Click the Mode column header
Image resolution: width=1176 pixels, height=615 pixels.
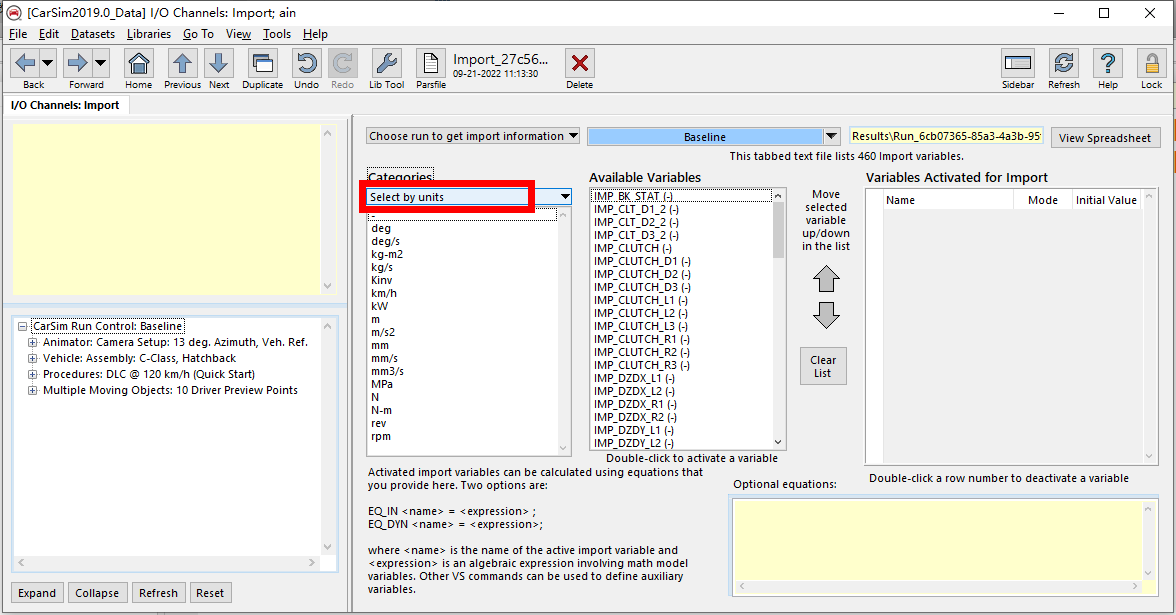(x=1042, y=200)
